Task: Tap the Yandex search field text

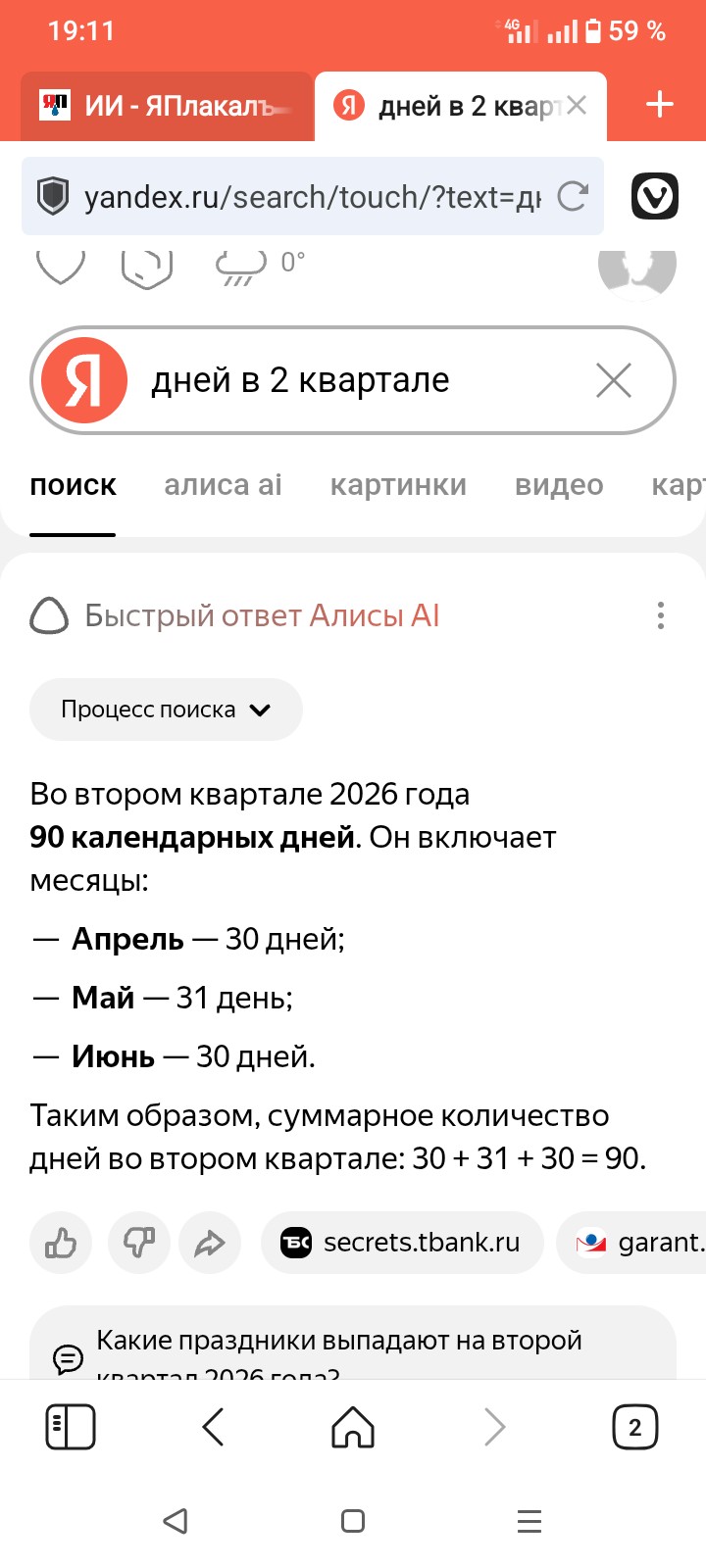Action: (x=300, y=380)
